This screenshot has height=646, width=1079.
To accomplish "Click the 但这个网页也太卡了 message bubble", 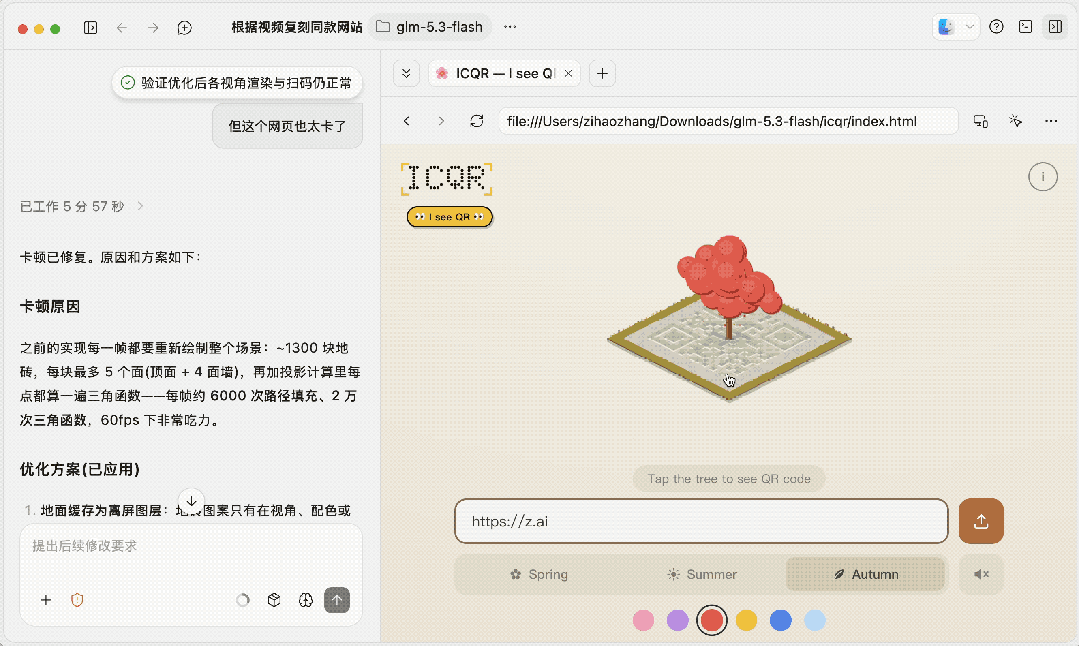I will click(287, 126).
